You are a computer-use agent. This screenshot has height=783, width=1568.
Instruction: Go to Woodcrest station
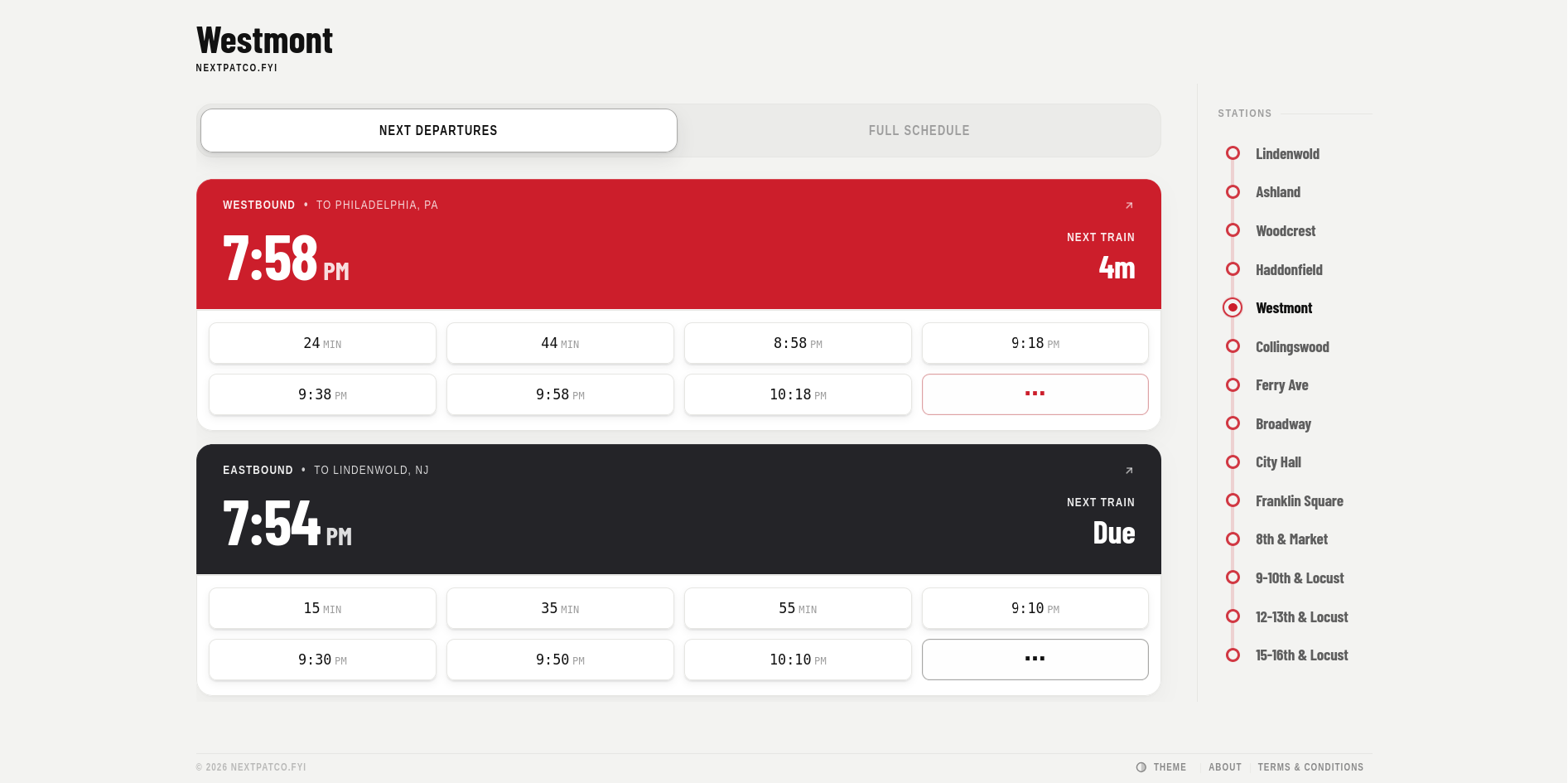[1286, 231]
